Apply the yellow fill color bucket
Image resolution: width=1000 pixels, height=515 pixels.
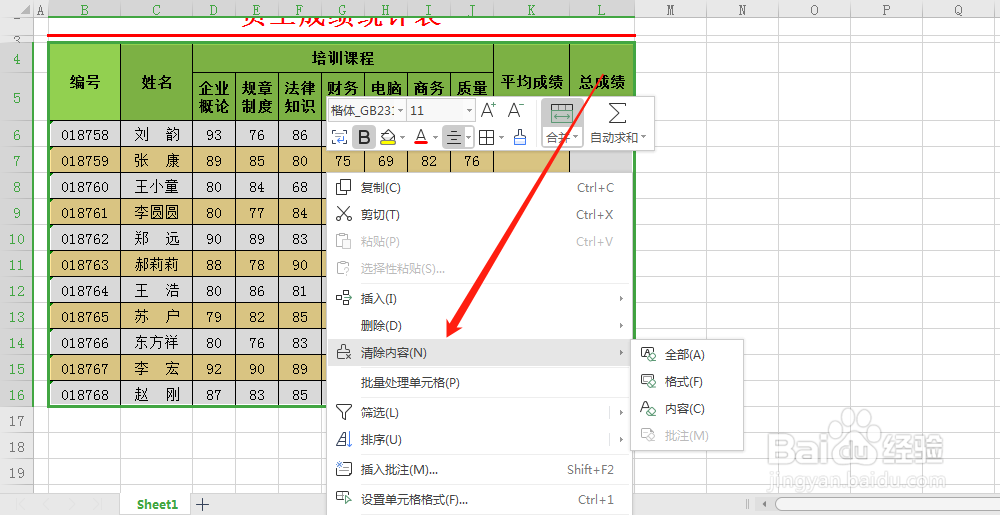[x=388, y=137]
